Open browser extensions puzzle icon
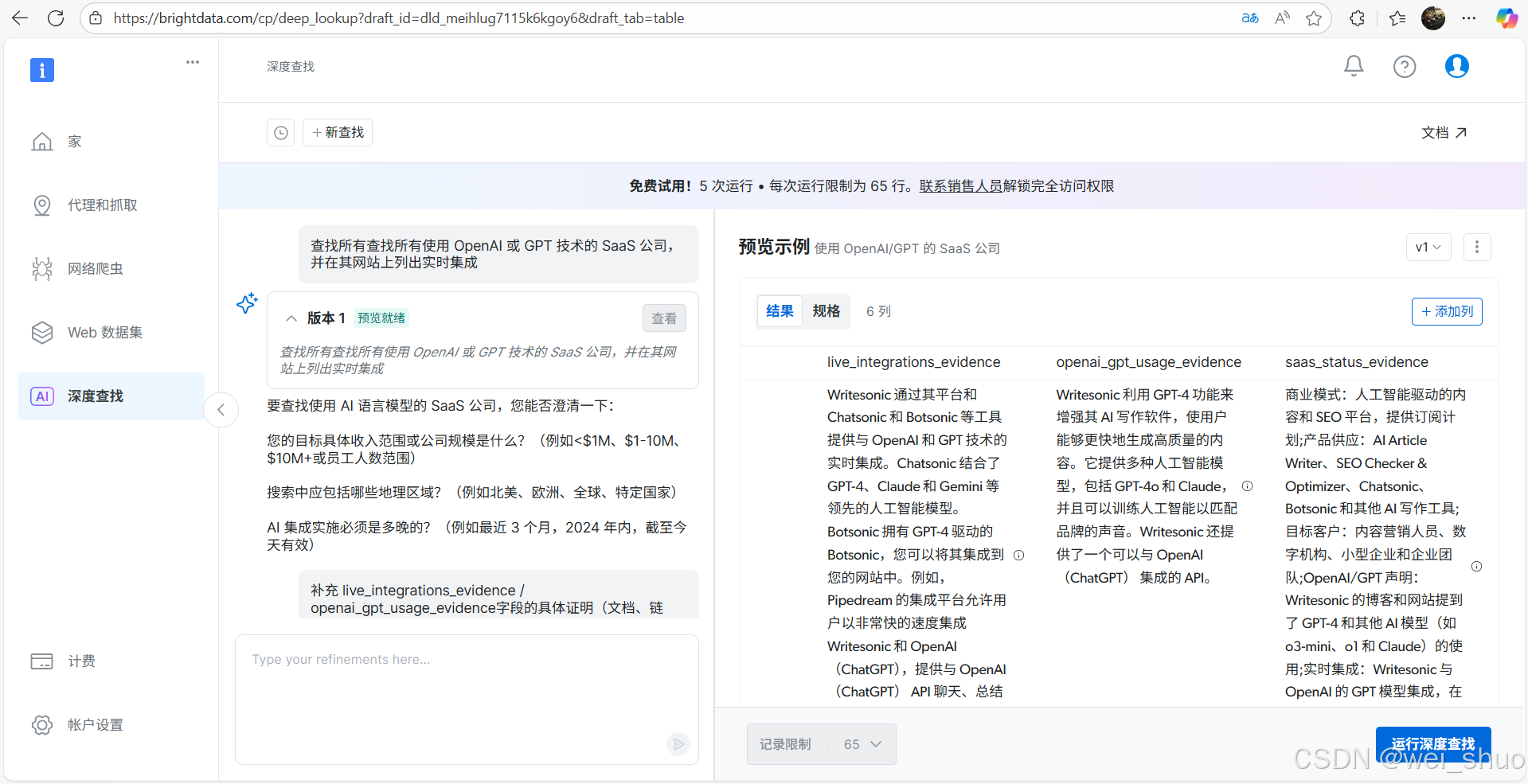The height and width of the screenshot is (784, 1528). coord(1358,18)
